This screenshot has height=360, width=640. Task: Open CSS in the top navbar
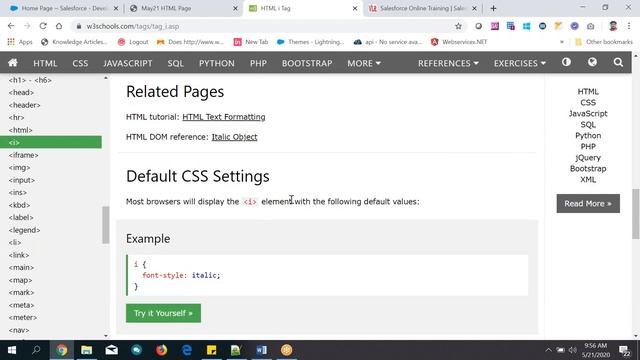[80, 63]
